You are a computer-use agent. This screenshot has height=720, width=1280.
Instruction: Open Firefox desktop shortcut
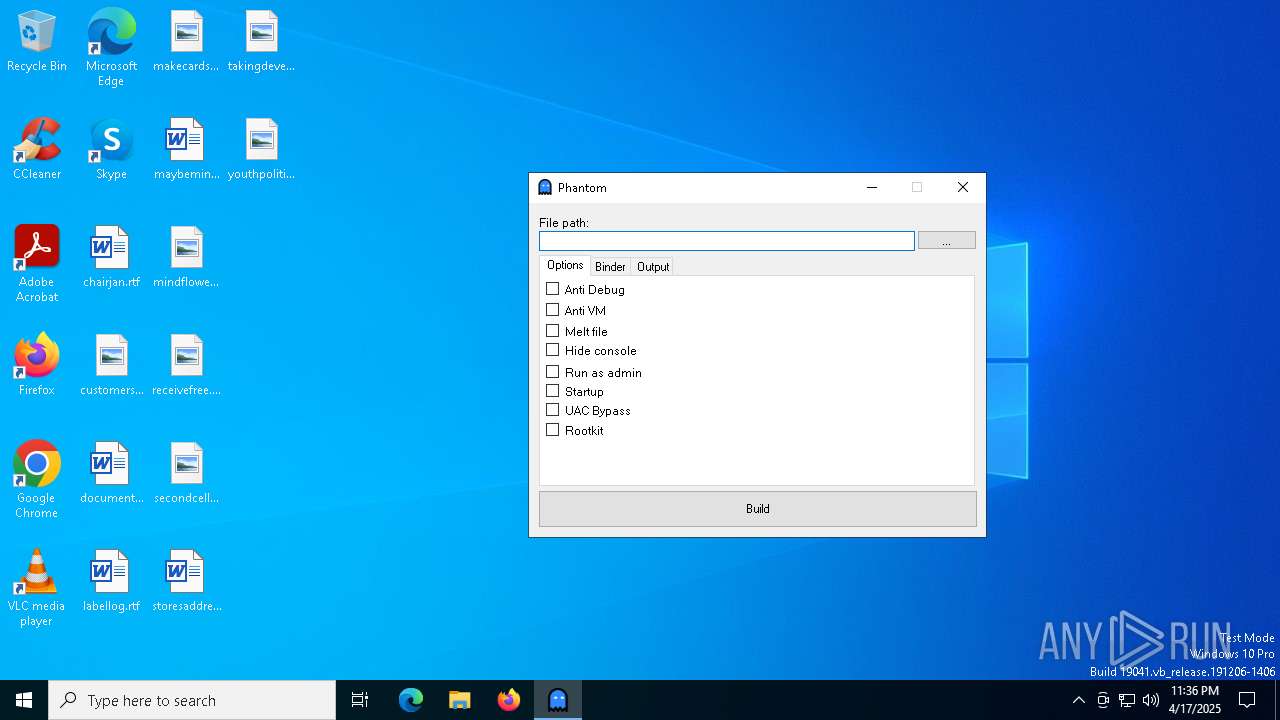(x=37, y=366)
